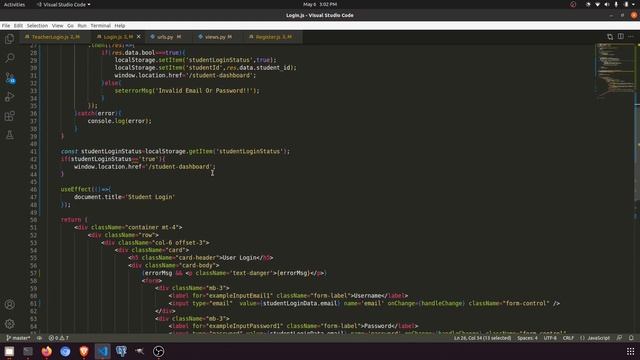Click document.title 'Student Login' line
The height and width of the screenshot is (360, 640).
point(124,197)
